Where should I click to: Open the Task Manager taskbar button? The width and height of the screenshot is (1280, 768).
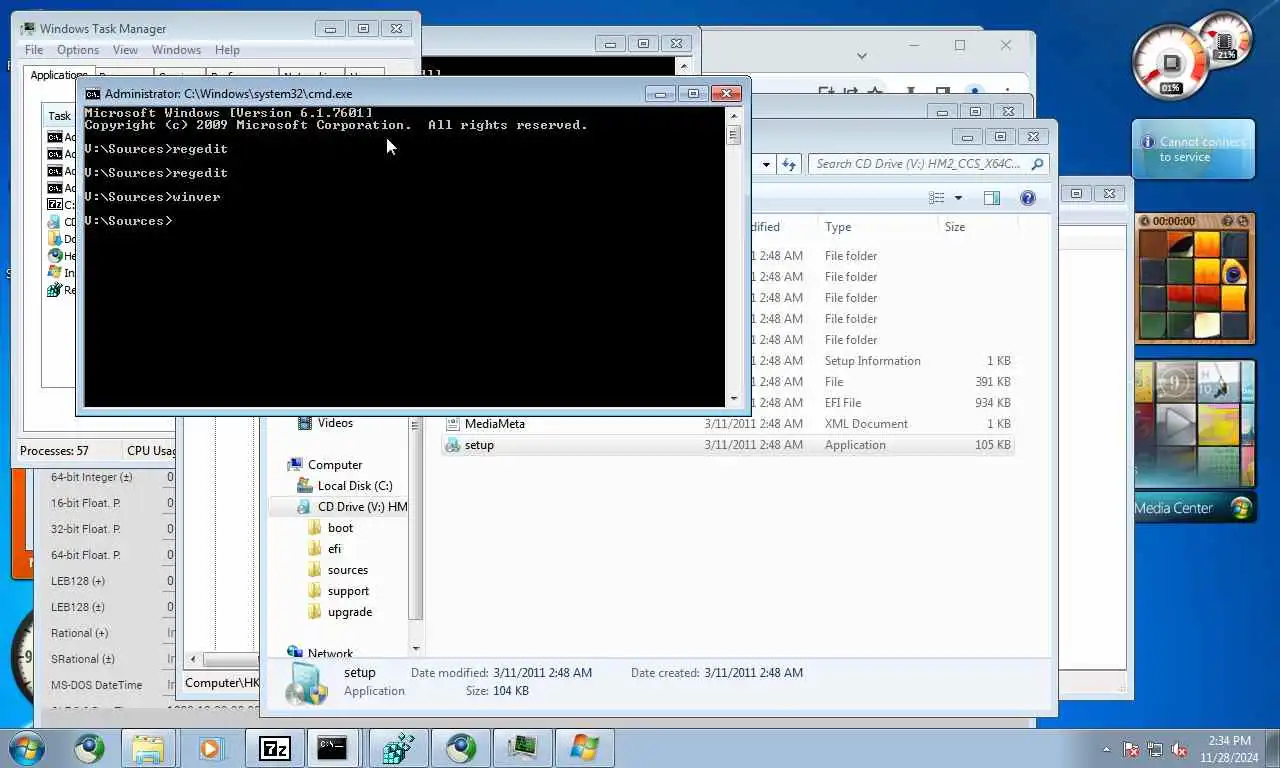(522, 748)
